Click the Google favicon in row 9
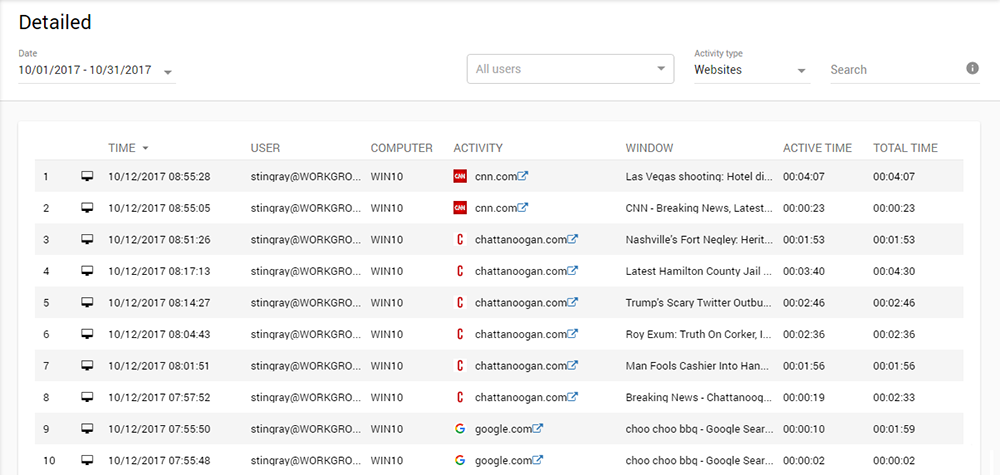Image resolution: width=1000 pixels, height=475 pixels. 460,429
